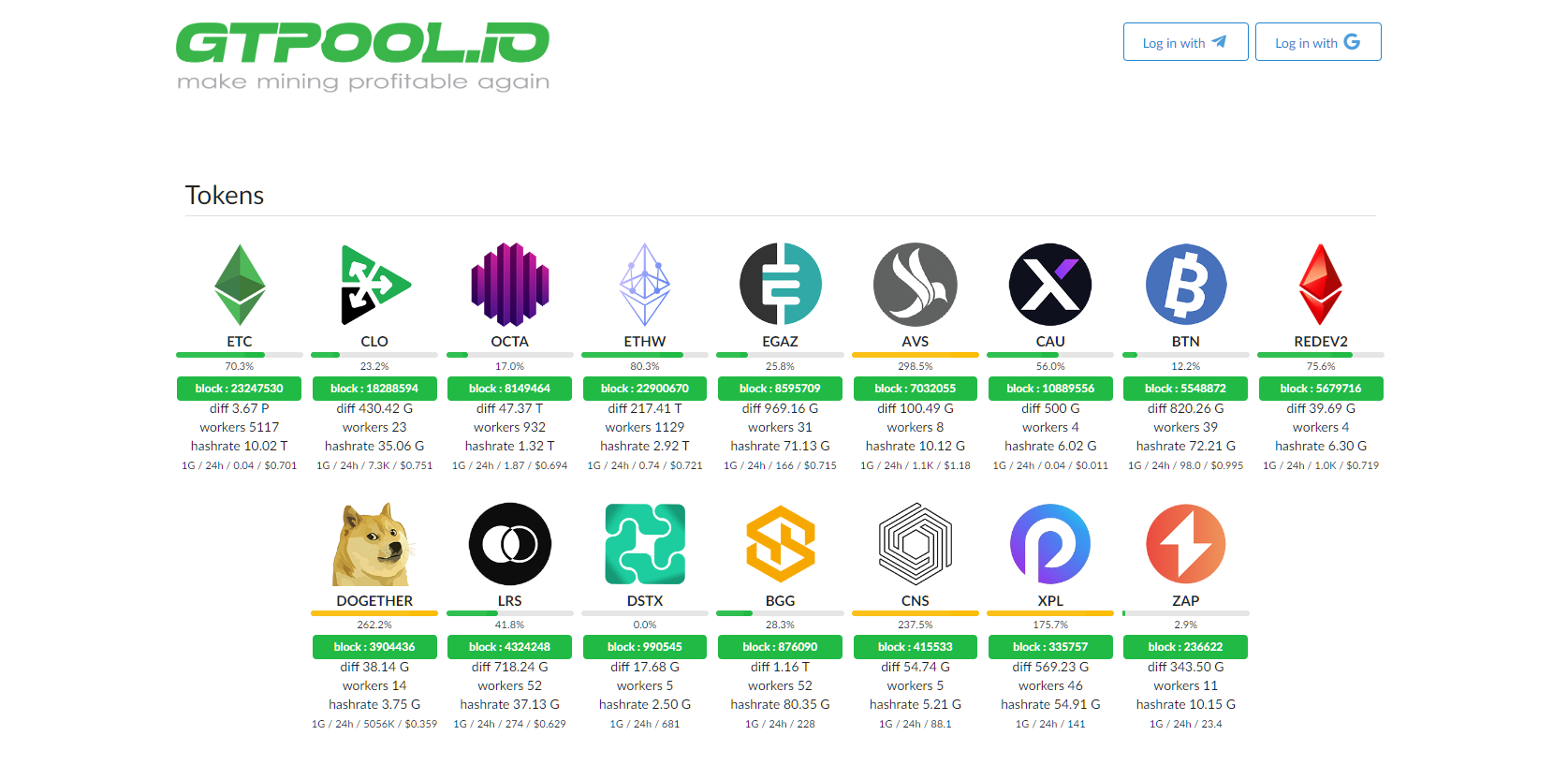This screenshot has width=1568, height=765.
Task: Select the CLO token logo
Action: [374, 285]
